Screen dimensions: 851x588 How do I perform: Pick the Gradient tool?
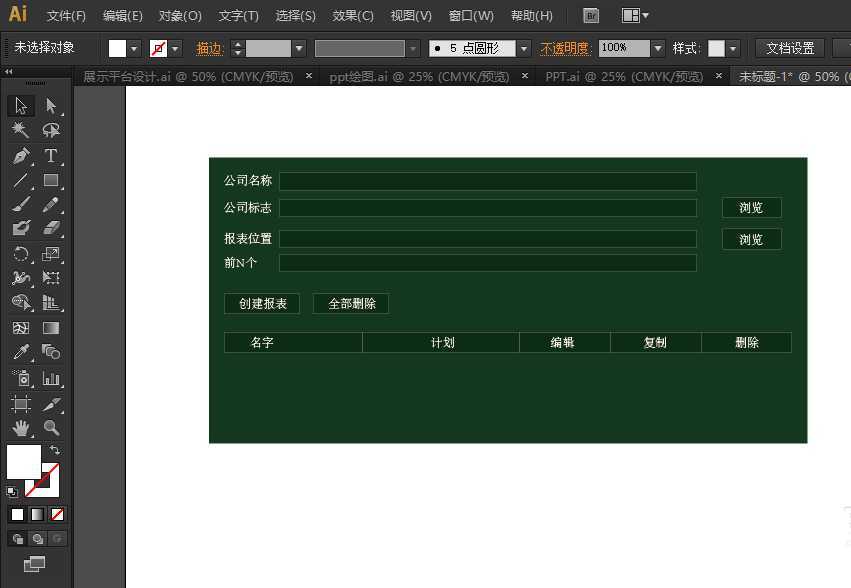[50, 327]
